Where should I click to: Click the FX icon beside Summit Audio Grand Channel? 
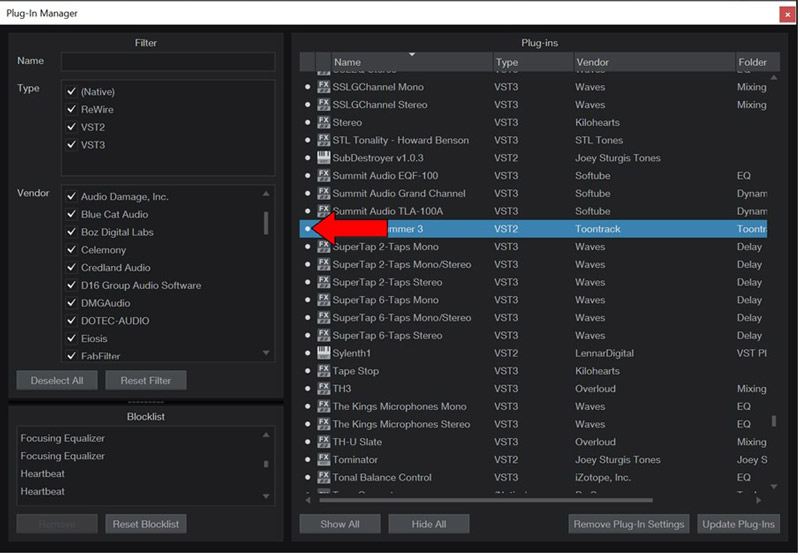tap(323, 193)
